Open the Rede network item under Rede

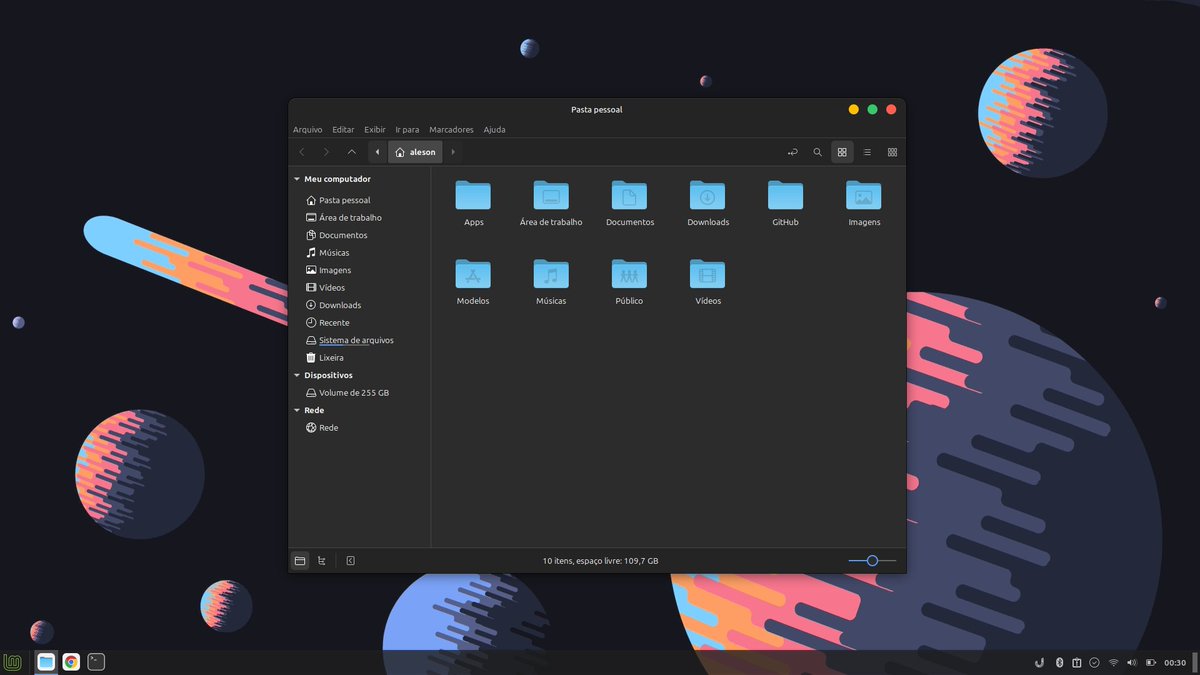360,428
